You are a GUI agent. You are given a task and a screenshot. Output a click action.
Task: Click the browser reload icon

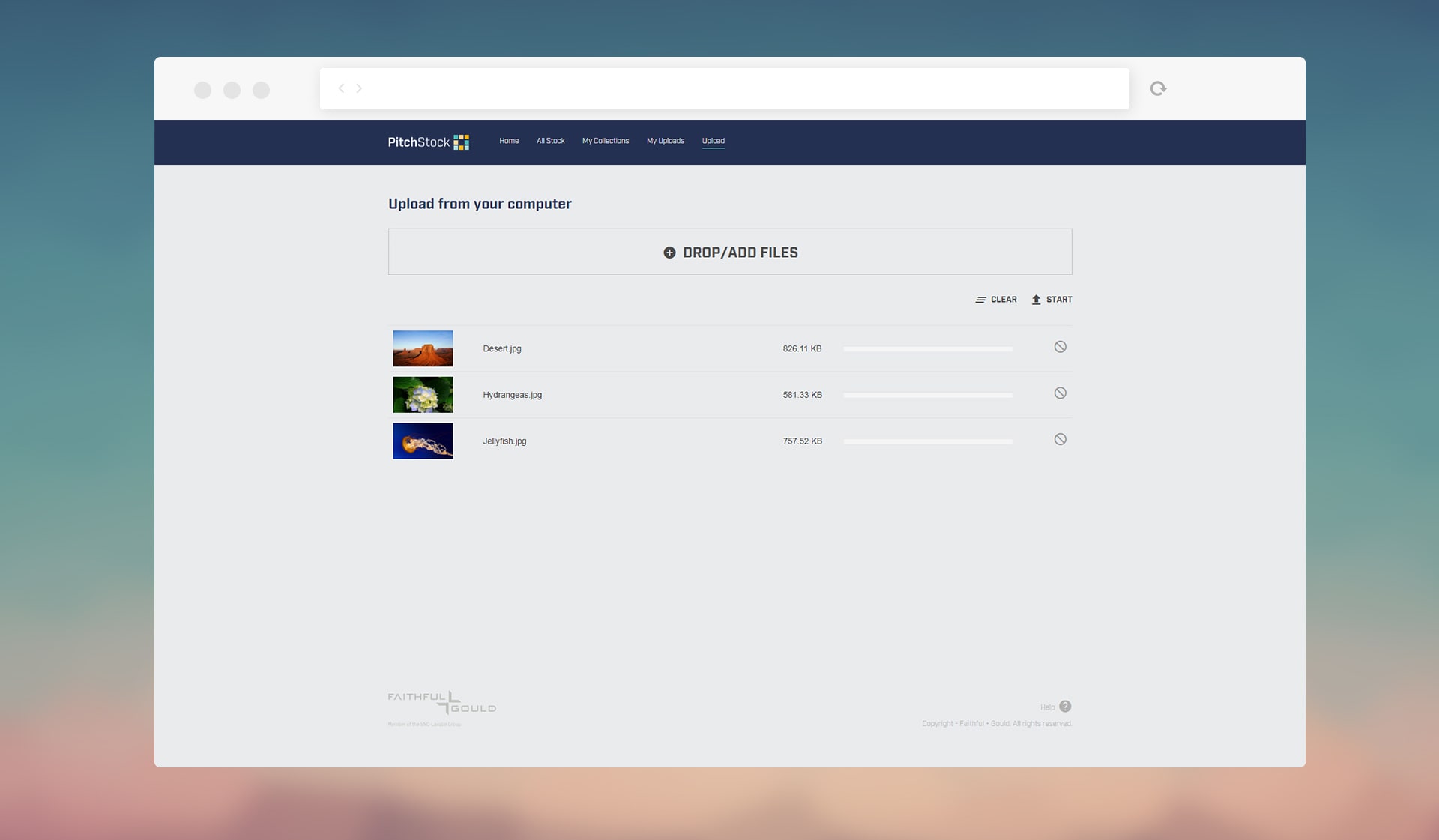(x=1158, y=89)
